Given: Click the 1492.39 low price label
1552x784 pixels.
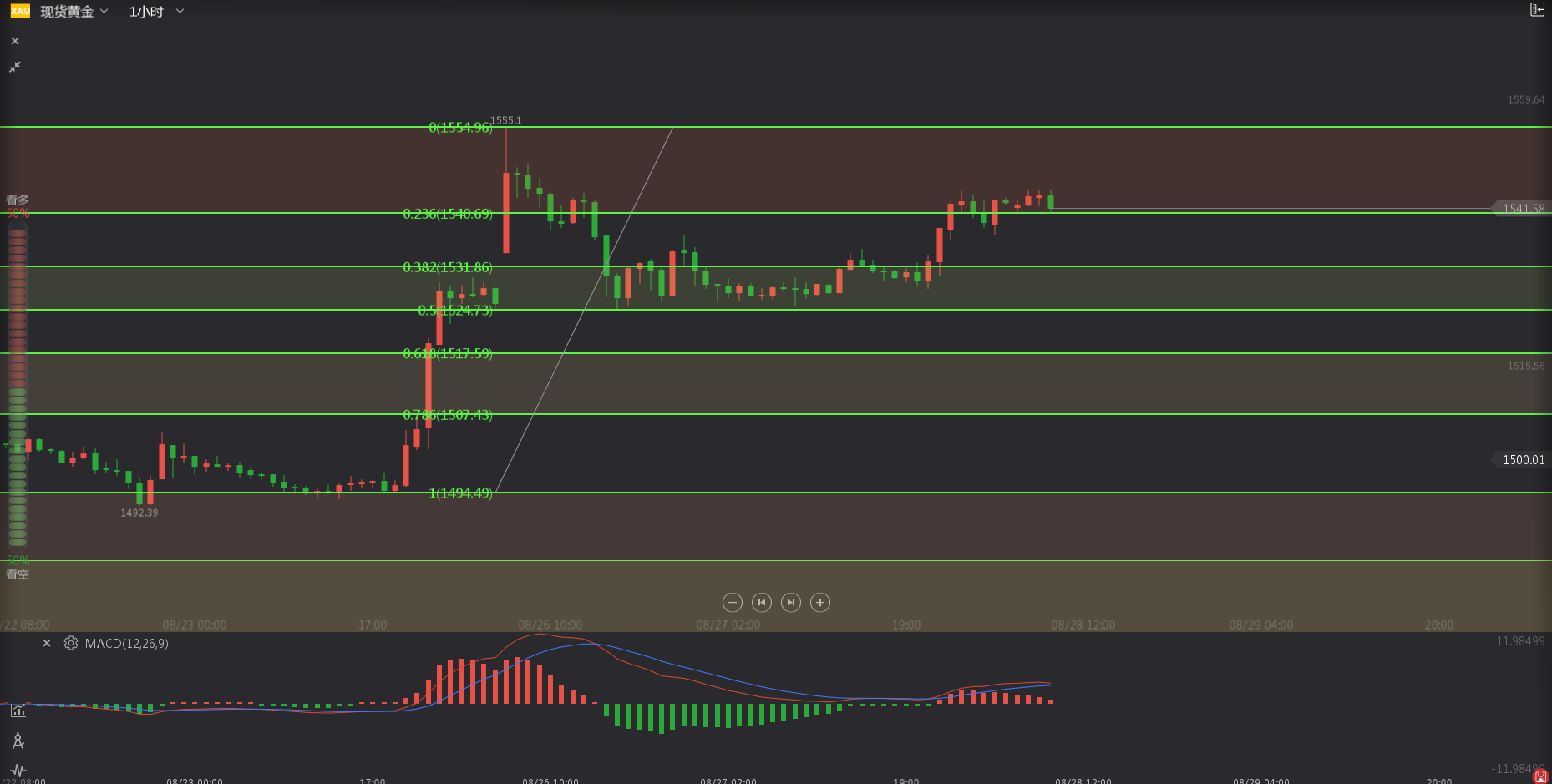Looking at the screenshot, I should tap(139, 513).
